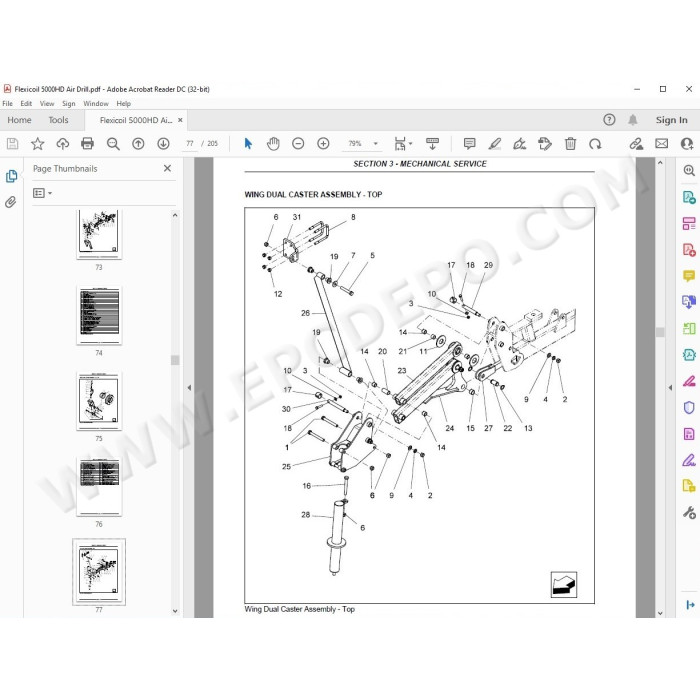This screenshot has width=700, height=700.
Task: Click thumbnails panel scroll up arrow
Action: point(175,215)
